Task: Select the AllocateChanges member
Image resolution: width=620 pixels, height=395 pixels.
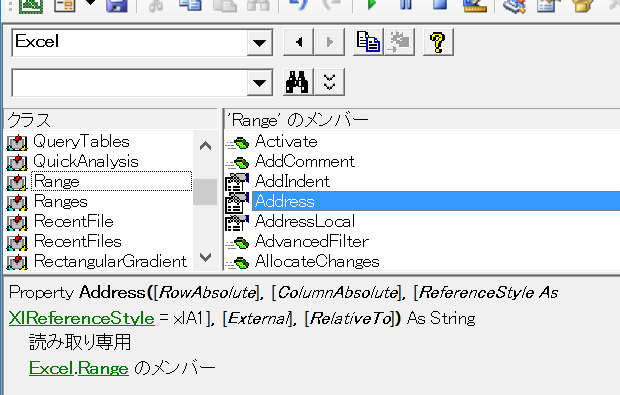Action: point(317,261)
